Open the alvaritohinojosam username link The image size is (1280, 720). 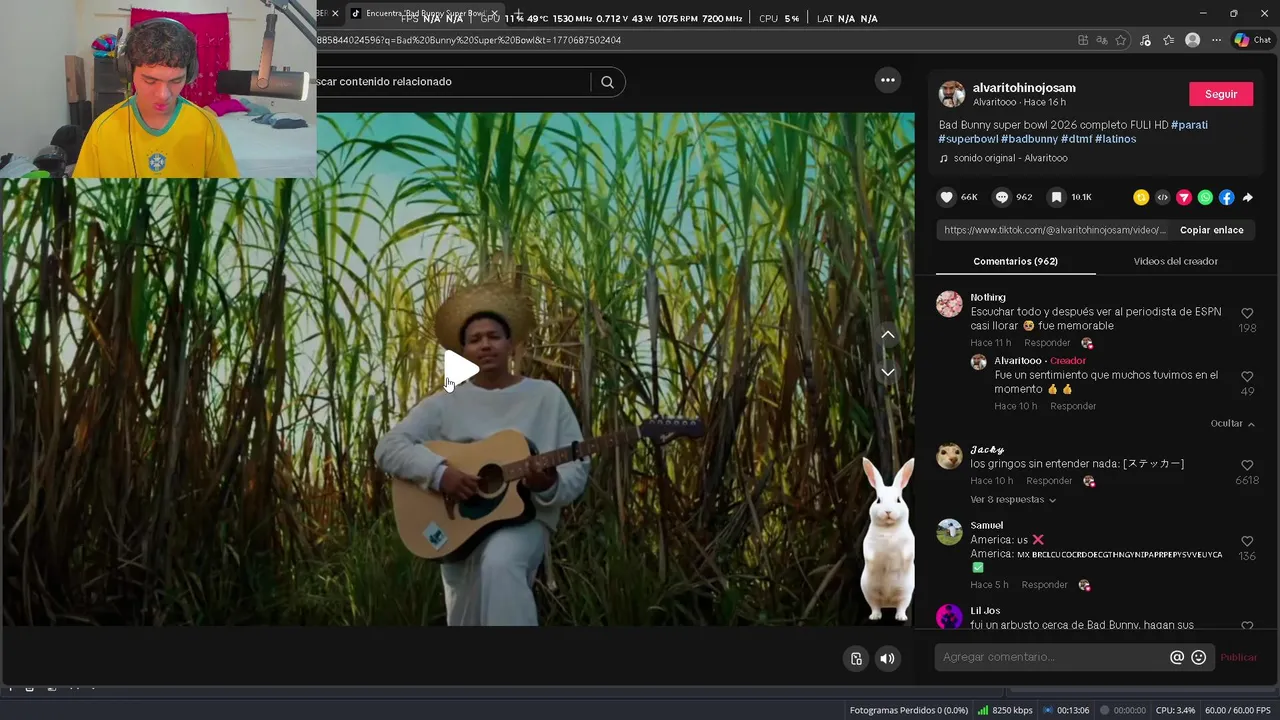1024,88
